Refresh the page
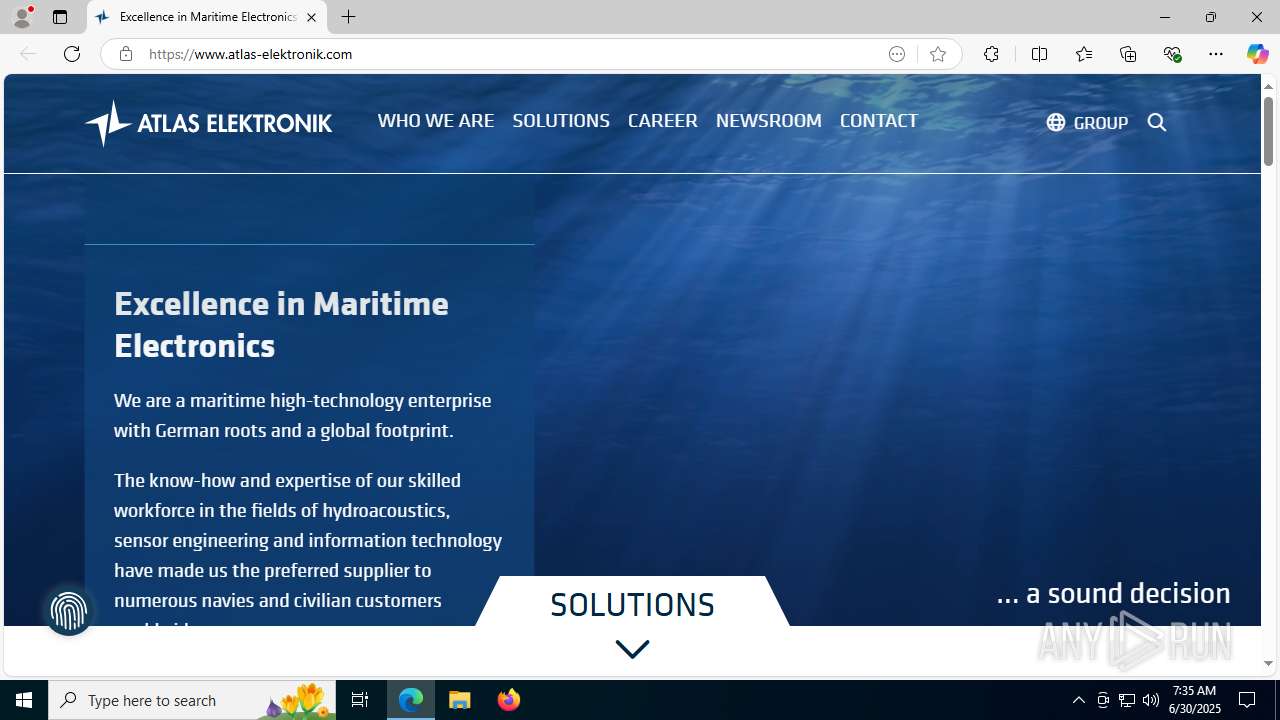This screenshot has height=720, width=1280. tap(72, 54)
